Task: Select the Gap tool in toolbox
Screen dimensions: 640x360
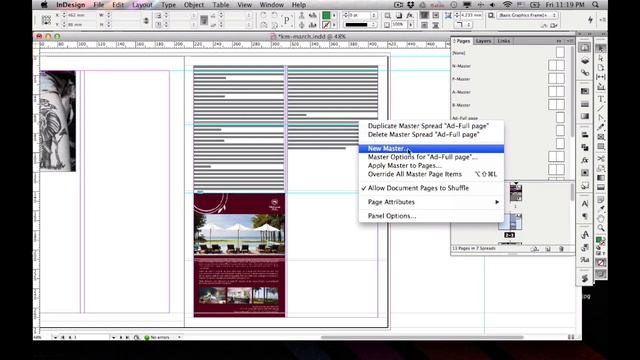Action: click(600, 77)
